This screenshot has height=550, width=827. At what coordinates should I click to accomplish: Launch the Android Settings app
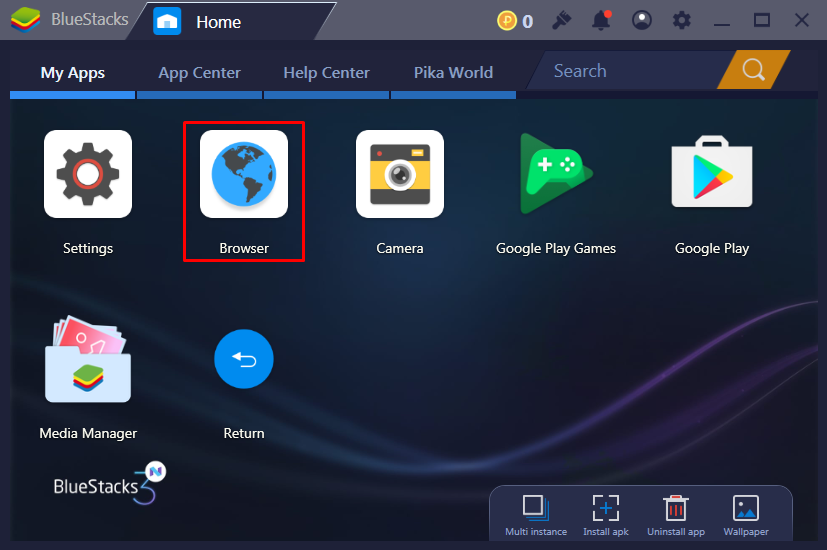pos(88,174)
